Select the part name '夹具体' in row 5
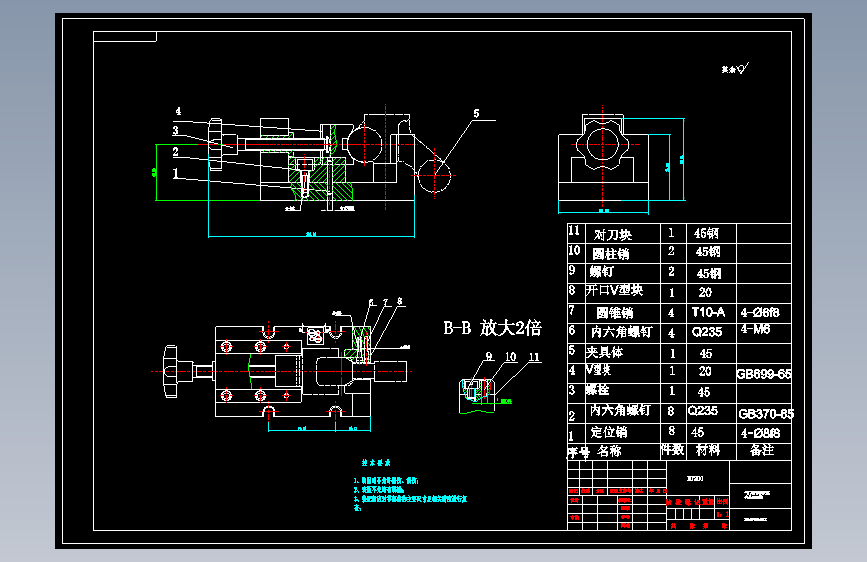Screen dimensions: 867x562 tap(604, 352)
